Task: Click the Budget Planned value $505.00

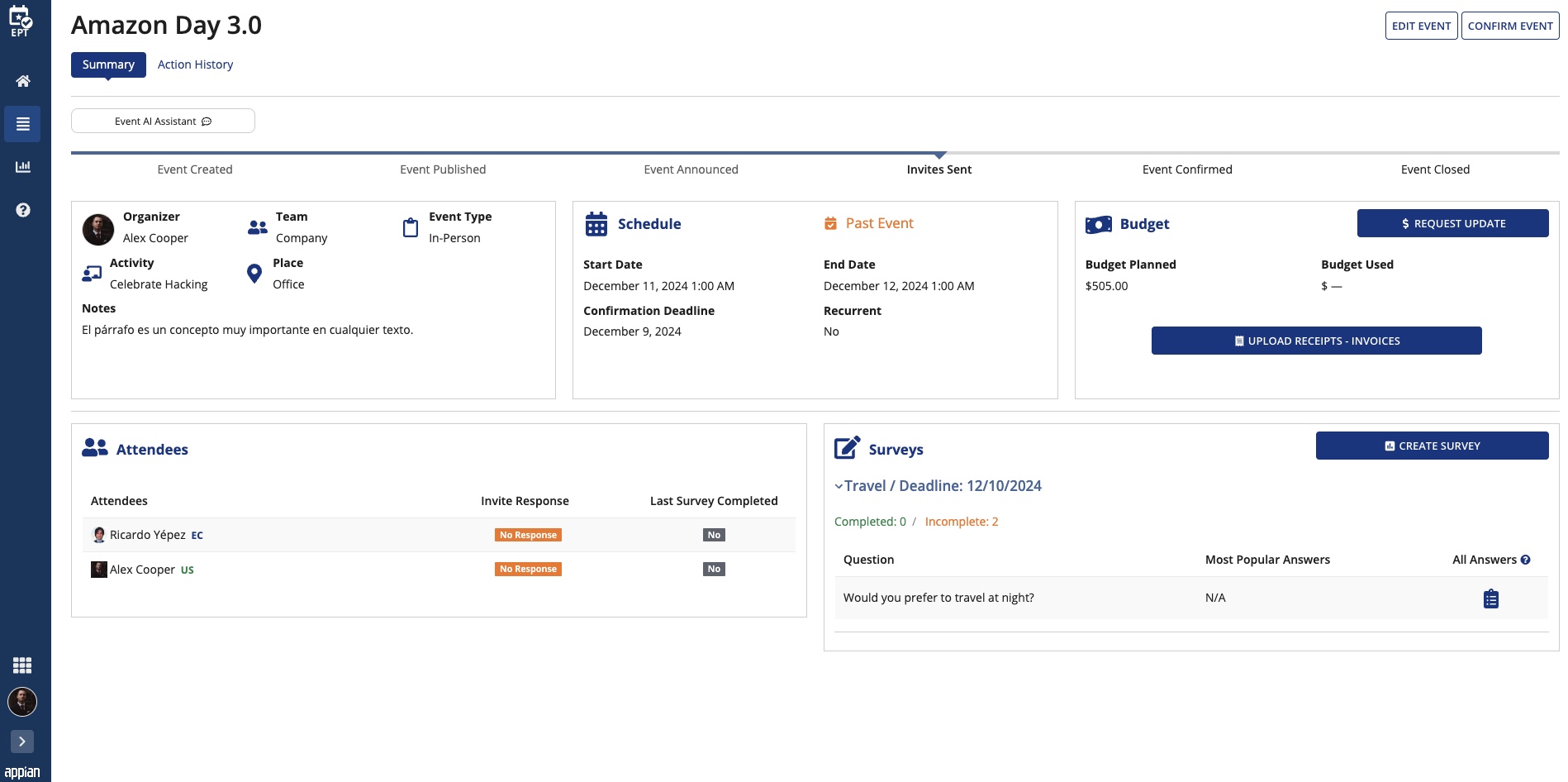Action: point(1106,286)
